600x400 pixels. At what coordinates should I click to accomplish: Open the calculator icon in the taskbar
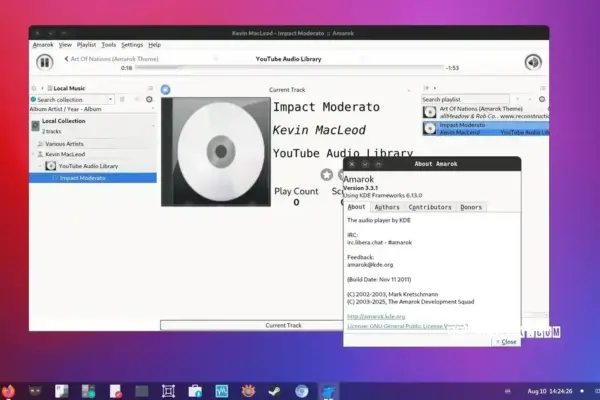click(x=88, y=391)
